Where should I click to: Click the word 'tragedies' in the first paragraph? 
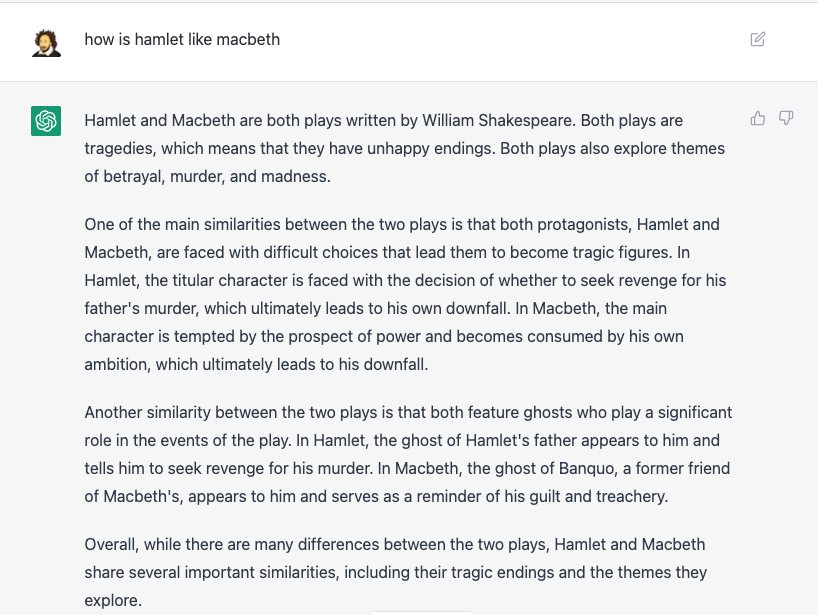(120, 149)
